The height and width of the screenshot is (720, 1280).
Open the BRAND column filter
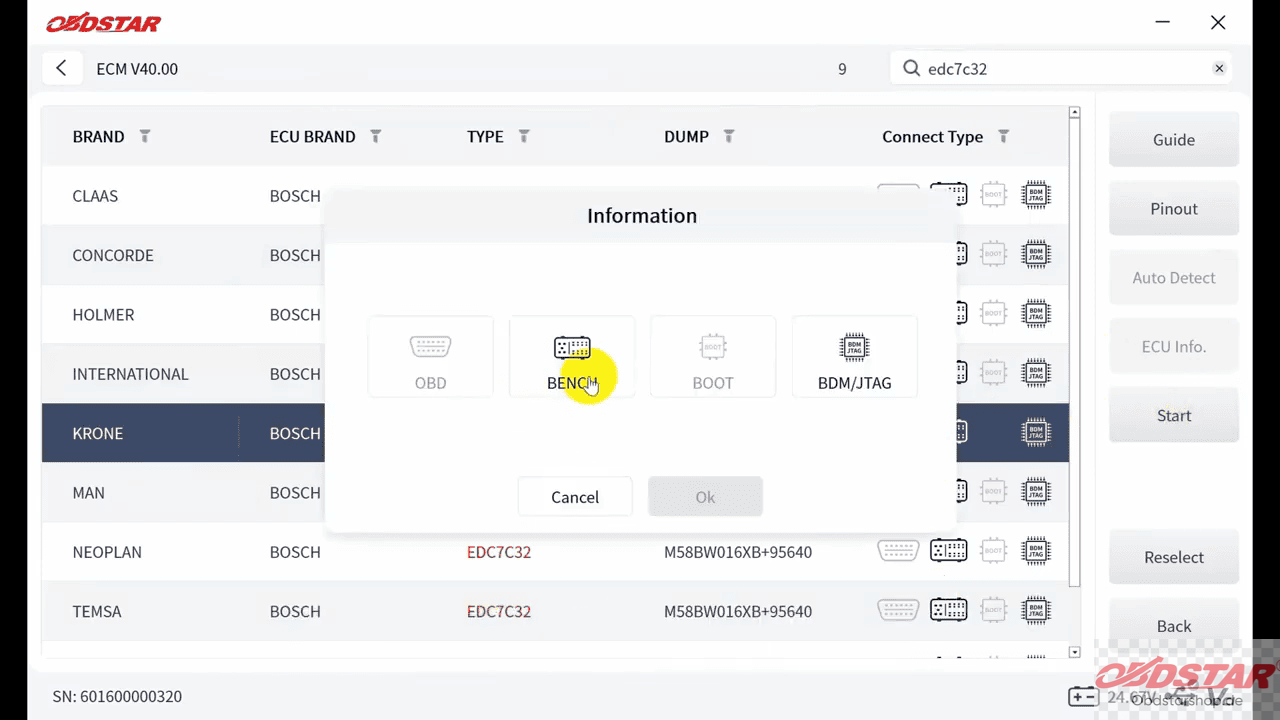[x=145, y=136]
